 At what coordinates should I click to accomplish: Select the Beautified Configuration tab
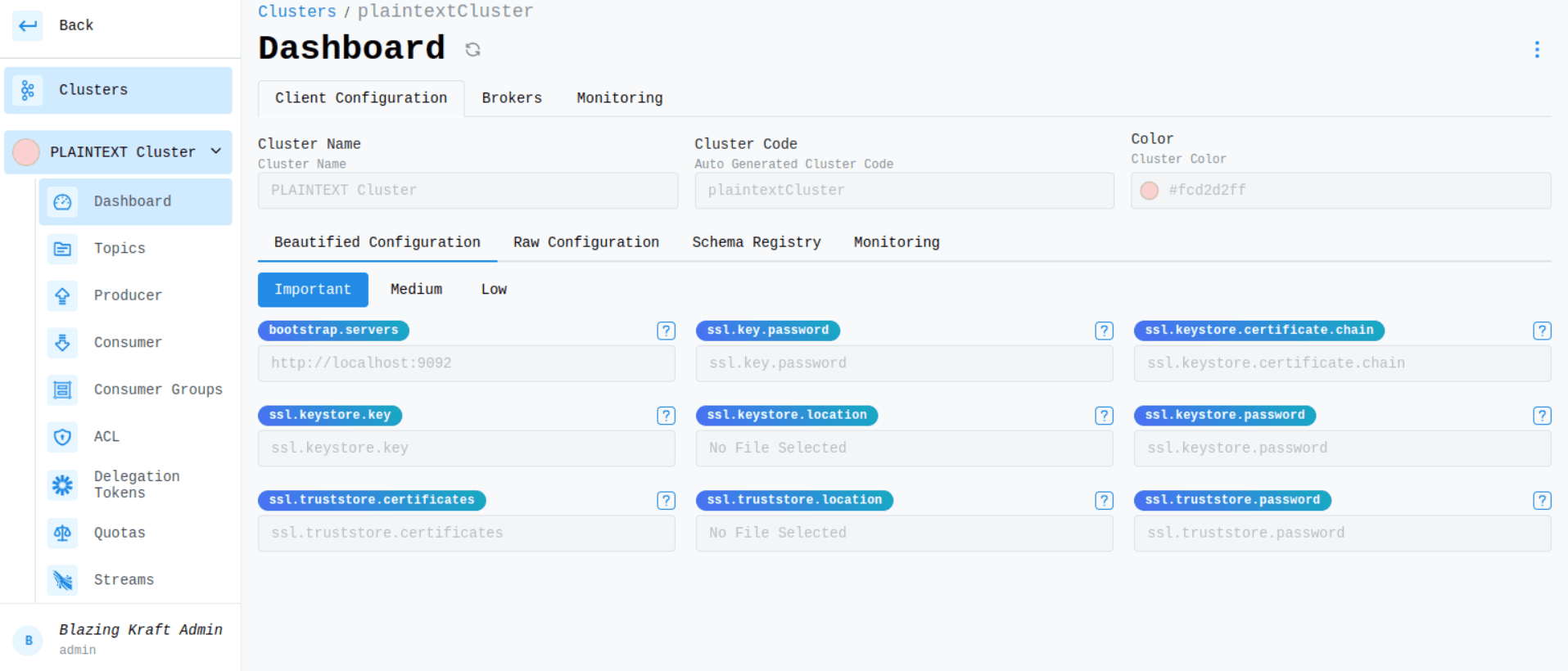coord(377,242)
